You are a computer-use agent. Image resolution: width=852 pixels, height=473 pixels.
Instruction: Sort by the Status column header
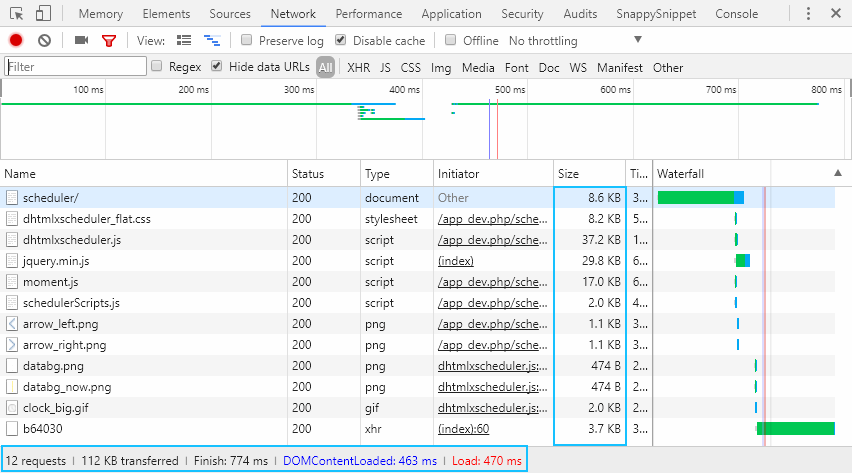(324, 173)
